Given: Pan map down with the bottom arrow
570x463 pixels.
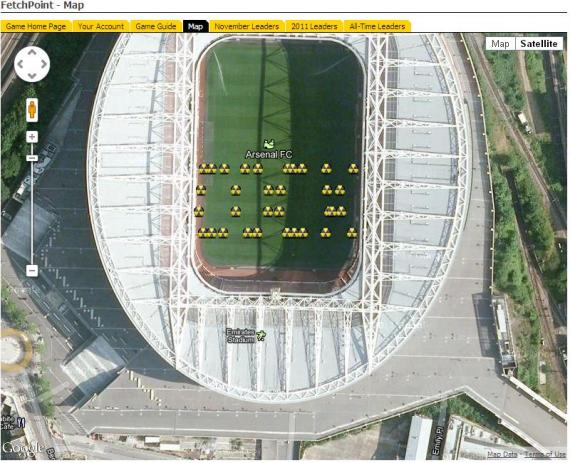Looking at the screenshot, I should 32,76.
